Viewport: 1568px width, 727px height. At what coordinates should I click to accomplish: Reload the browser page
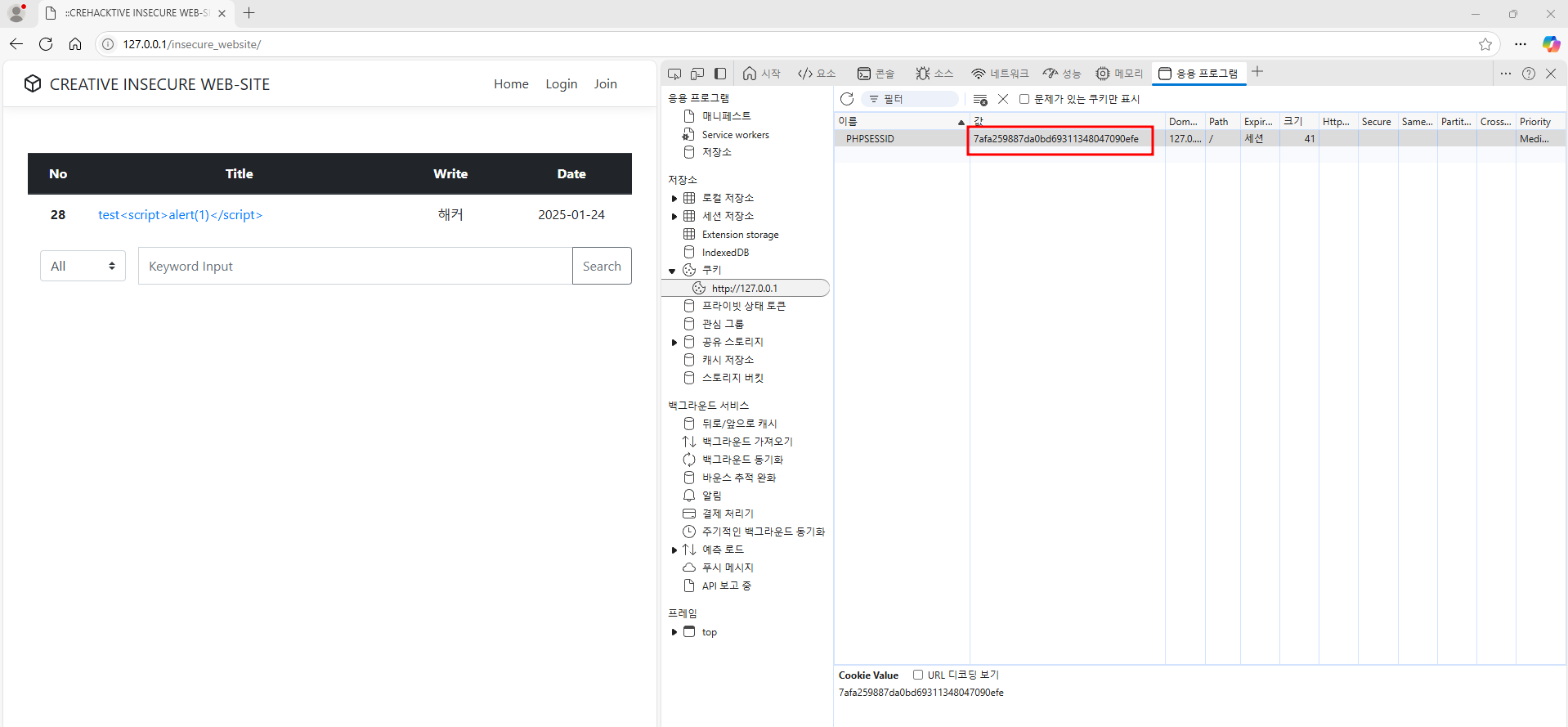pyautogui.click(x=46, y=44)
